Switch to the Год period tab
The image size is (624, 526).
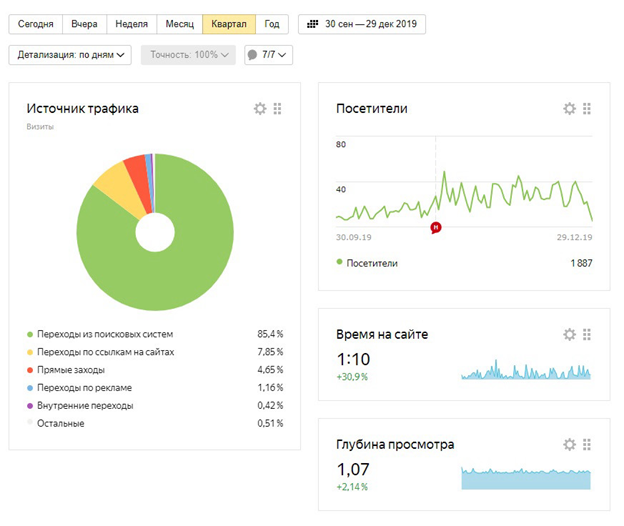pos(272,24)
